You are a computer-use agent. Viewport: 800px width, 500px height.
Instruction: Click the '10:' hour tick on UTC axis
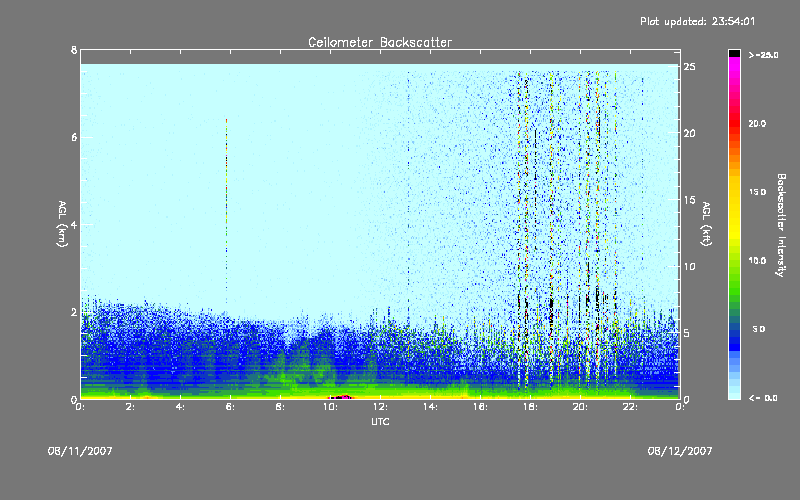[331, 407]
